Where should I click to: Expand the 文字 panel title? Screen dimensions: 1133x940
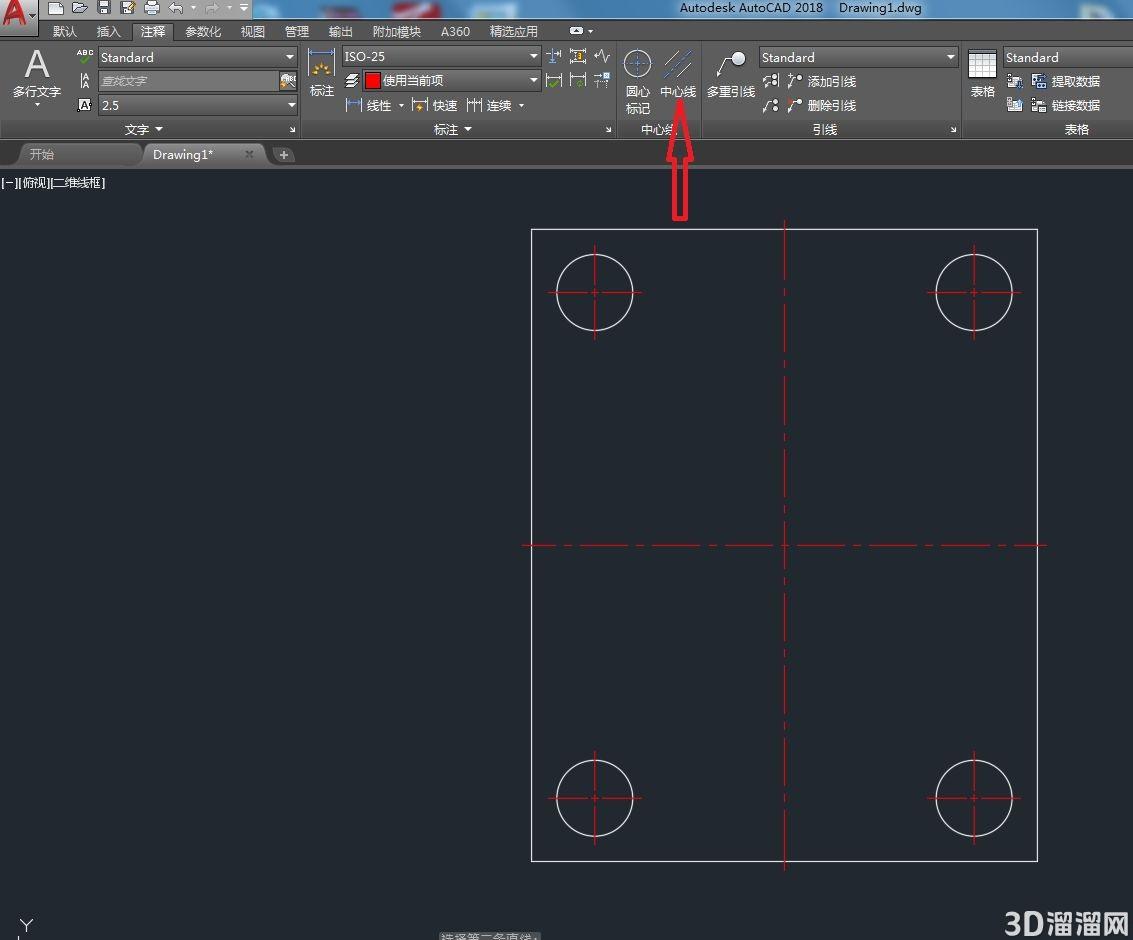[x=143, y=129]
